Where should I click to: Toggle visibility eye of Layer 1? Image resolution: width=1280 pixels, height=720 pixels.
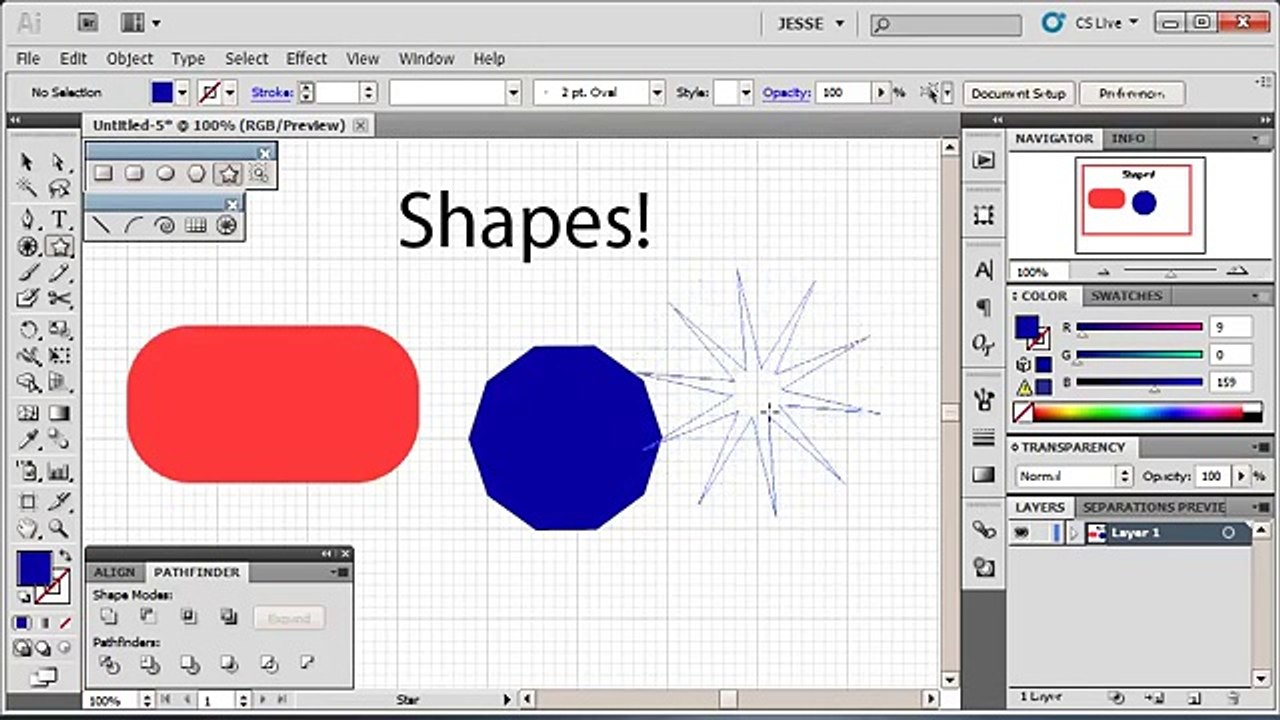1021,533
